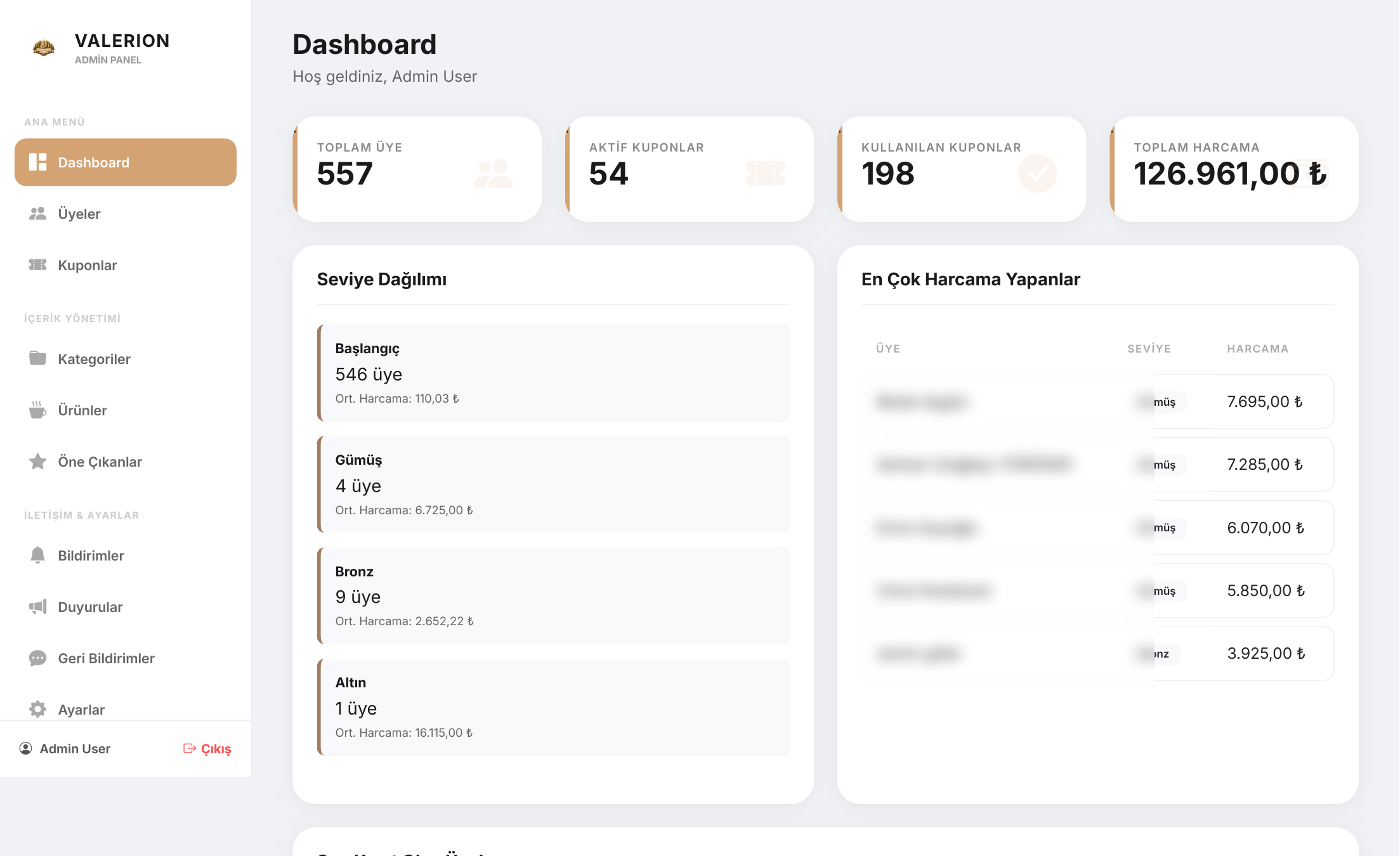Click the 3.925,00 ₺ spending value
The height and width of the screenshot is (856, 1400).
click(x=1266, y=653)
